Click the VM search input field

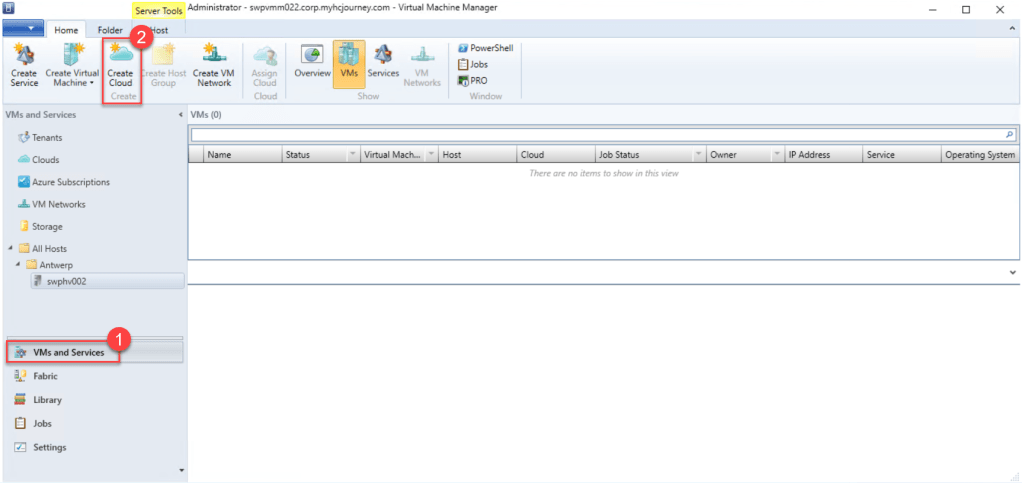(x=595, y=134)
